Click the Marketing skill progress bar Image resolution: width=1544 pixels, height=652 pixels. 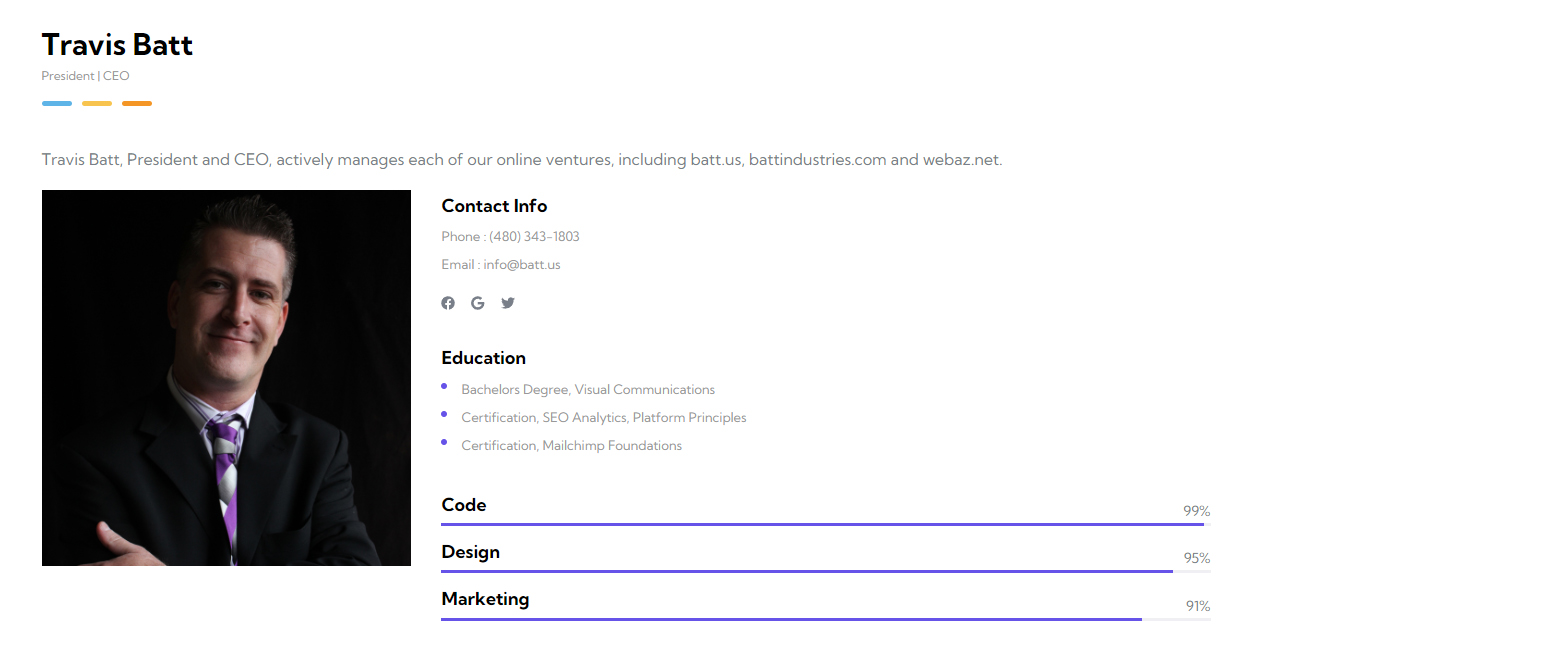point(826,619)
